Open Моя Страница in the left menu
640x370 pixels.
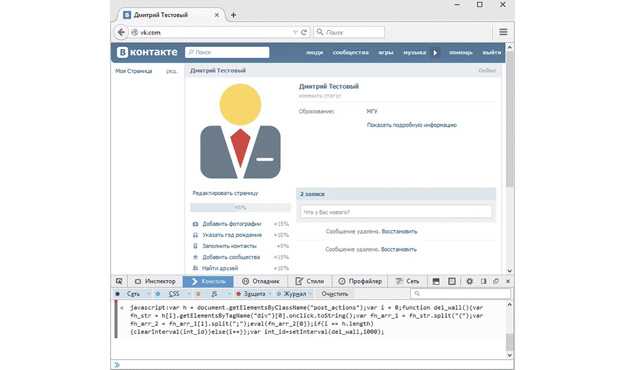pos(133,71)
